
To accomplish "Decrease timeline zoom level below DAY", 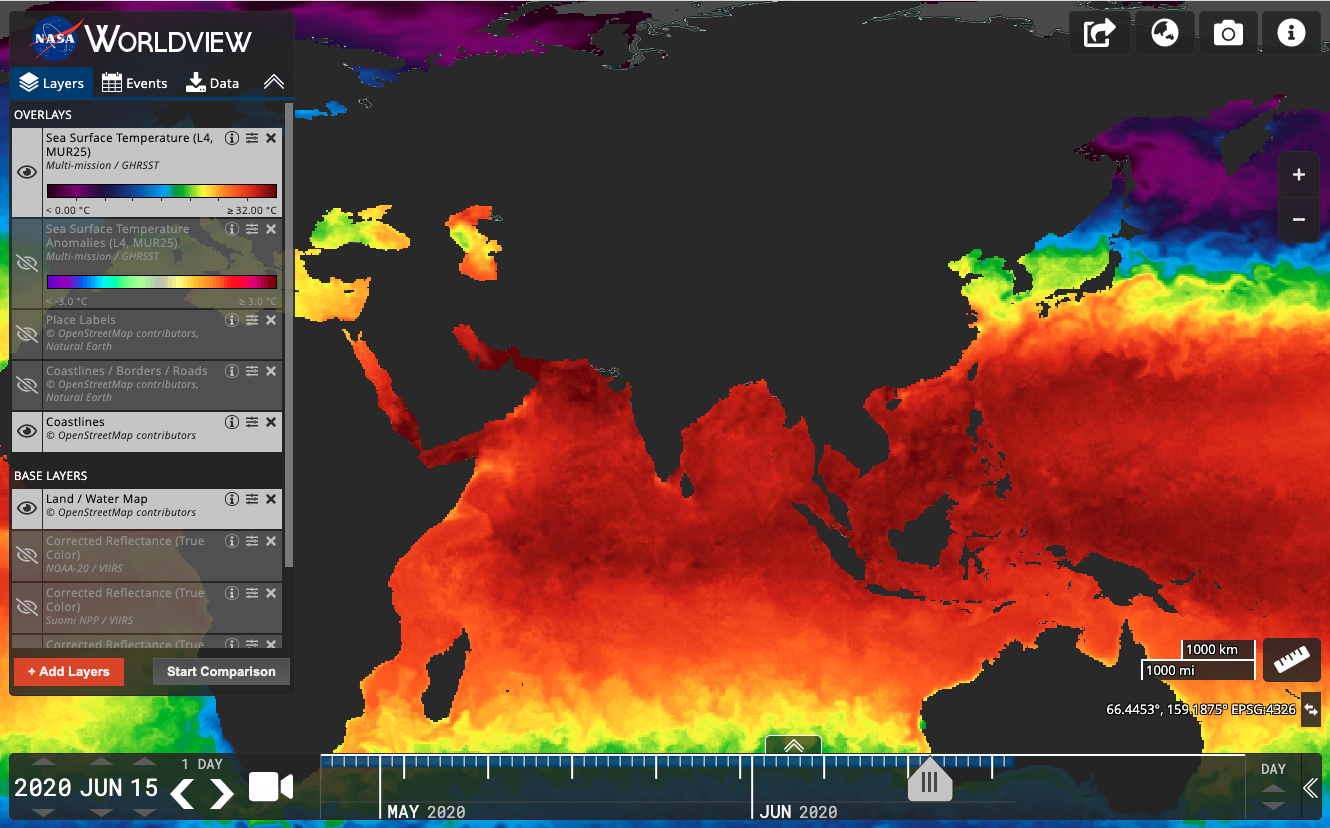I will [1273, 805].
